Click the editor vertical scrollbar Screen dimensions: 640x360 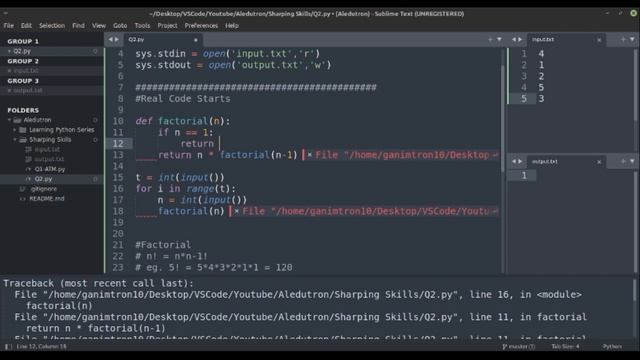pos(502,118)
